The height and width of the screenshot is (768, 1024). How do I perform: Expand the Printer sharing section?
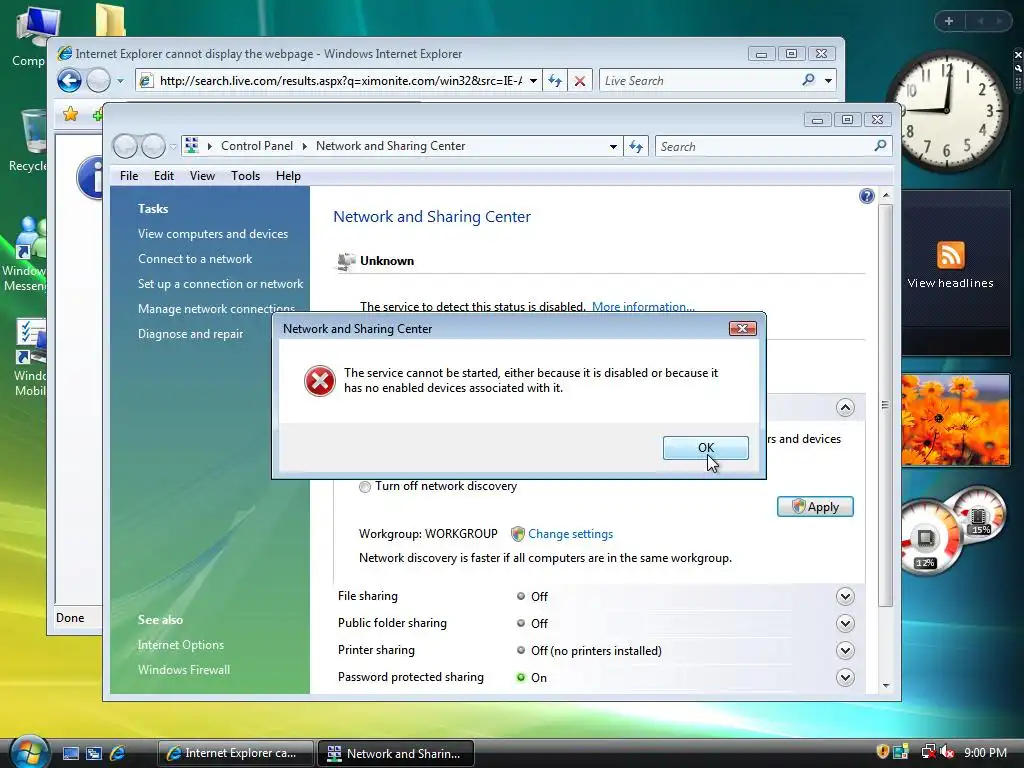point(845,650)
